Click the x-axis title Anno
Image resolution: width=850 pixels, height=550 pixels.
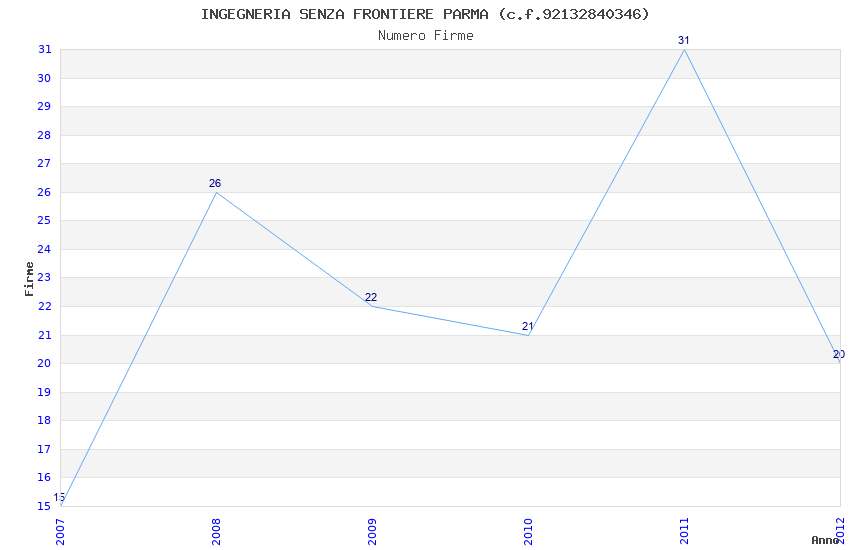[825, 540]
